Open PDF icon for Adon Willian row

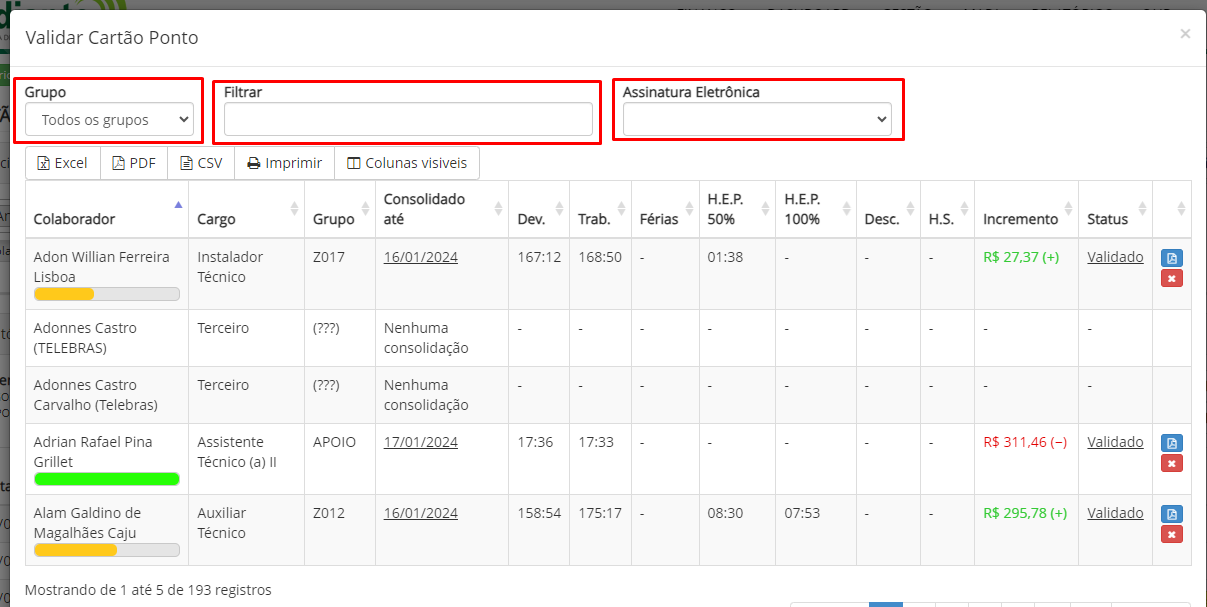(x=1171, y=258)
